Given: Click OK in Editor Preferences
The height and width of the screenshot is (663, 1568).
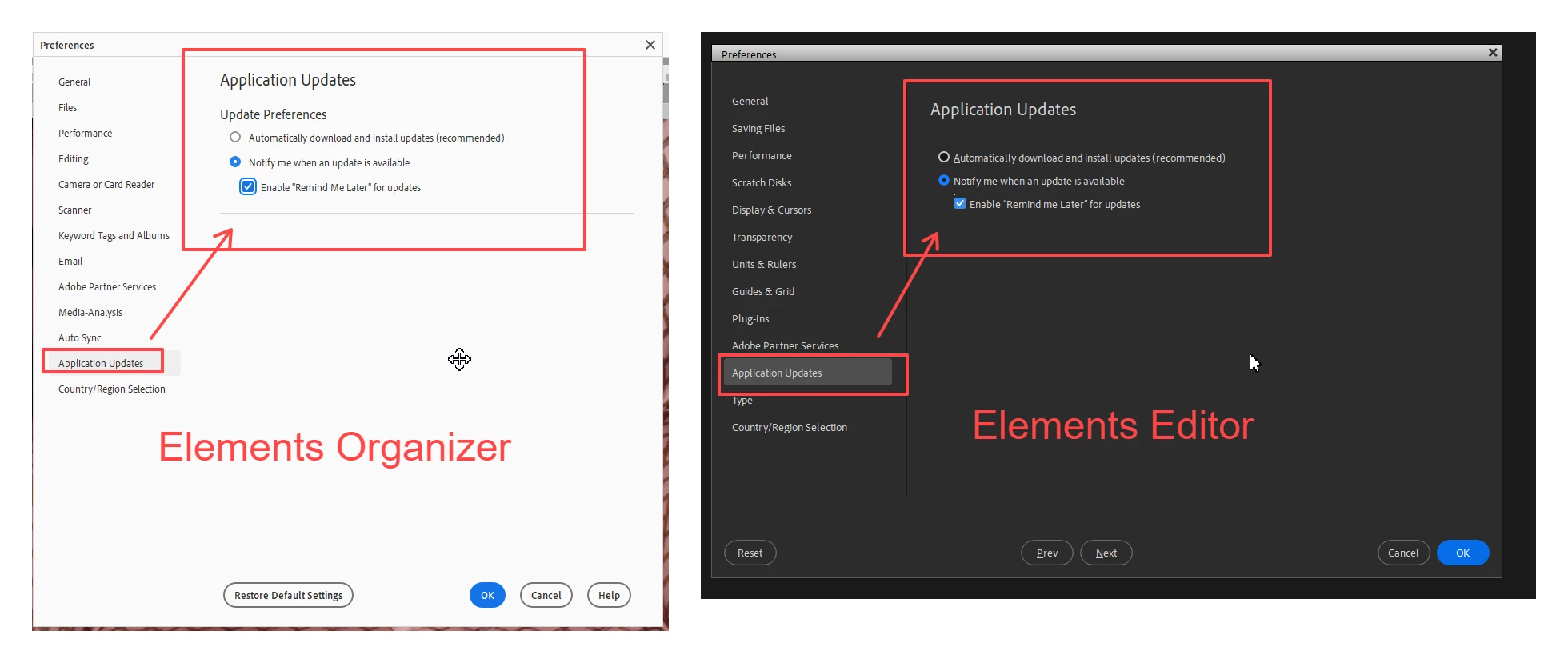Looking at the screenshot, I should tap(1462, 553).
